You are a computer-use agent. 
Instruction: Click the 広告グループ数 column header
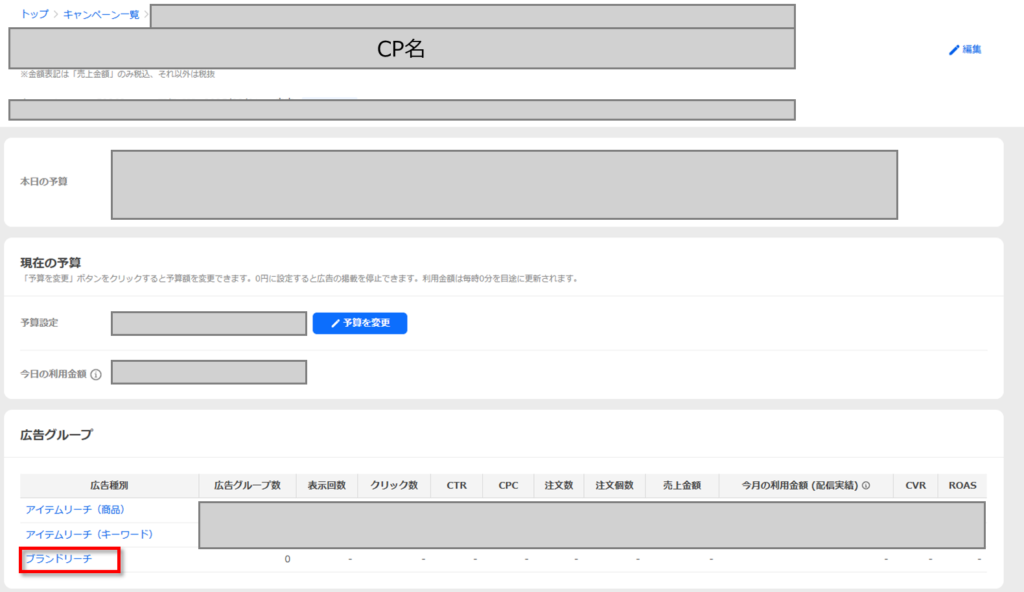tap(247, 486)
